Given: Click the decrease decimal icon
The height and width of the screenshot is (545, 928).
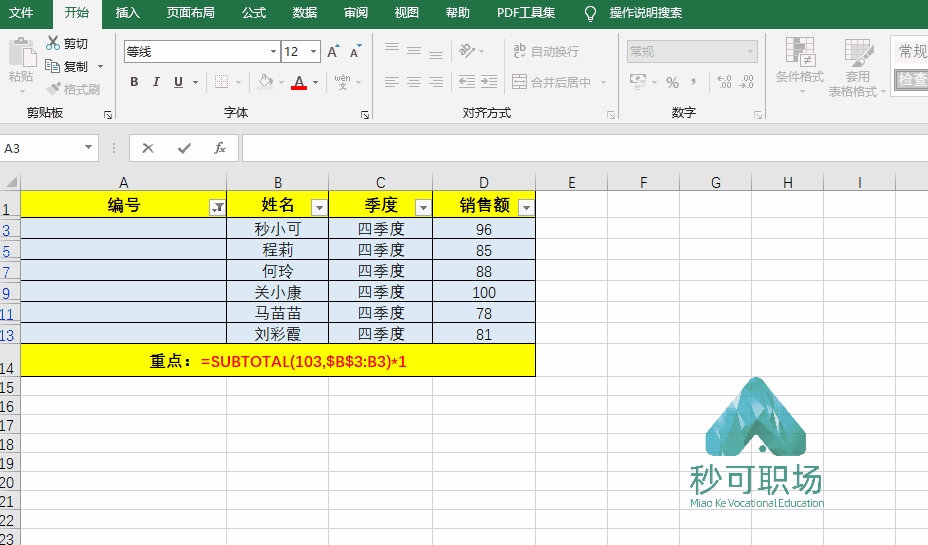Looking at the screenshot, I should 747,82.
